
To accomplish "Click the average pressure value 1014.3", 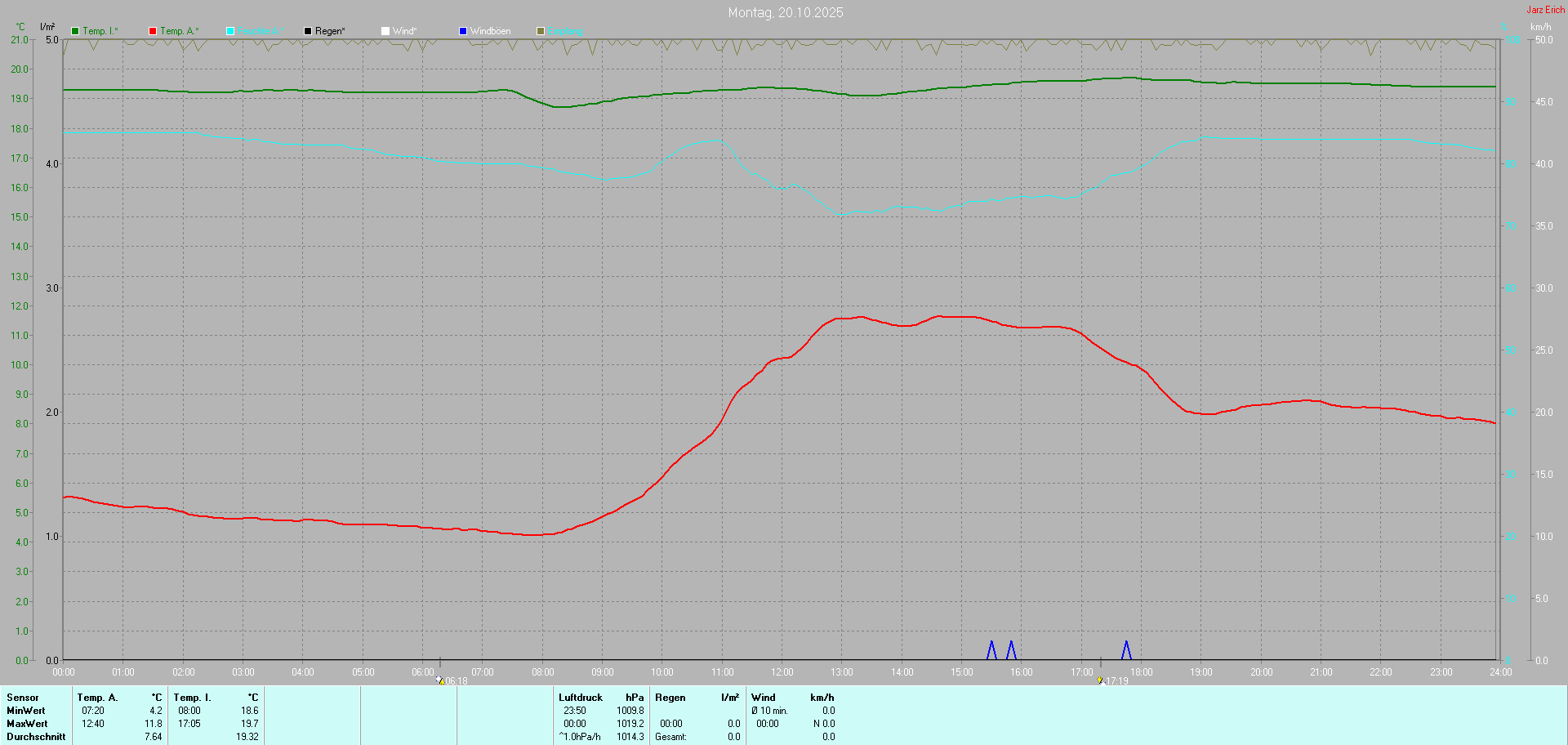I will (630, 737).
